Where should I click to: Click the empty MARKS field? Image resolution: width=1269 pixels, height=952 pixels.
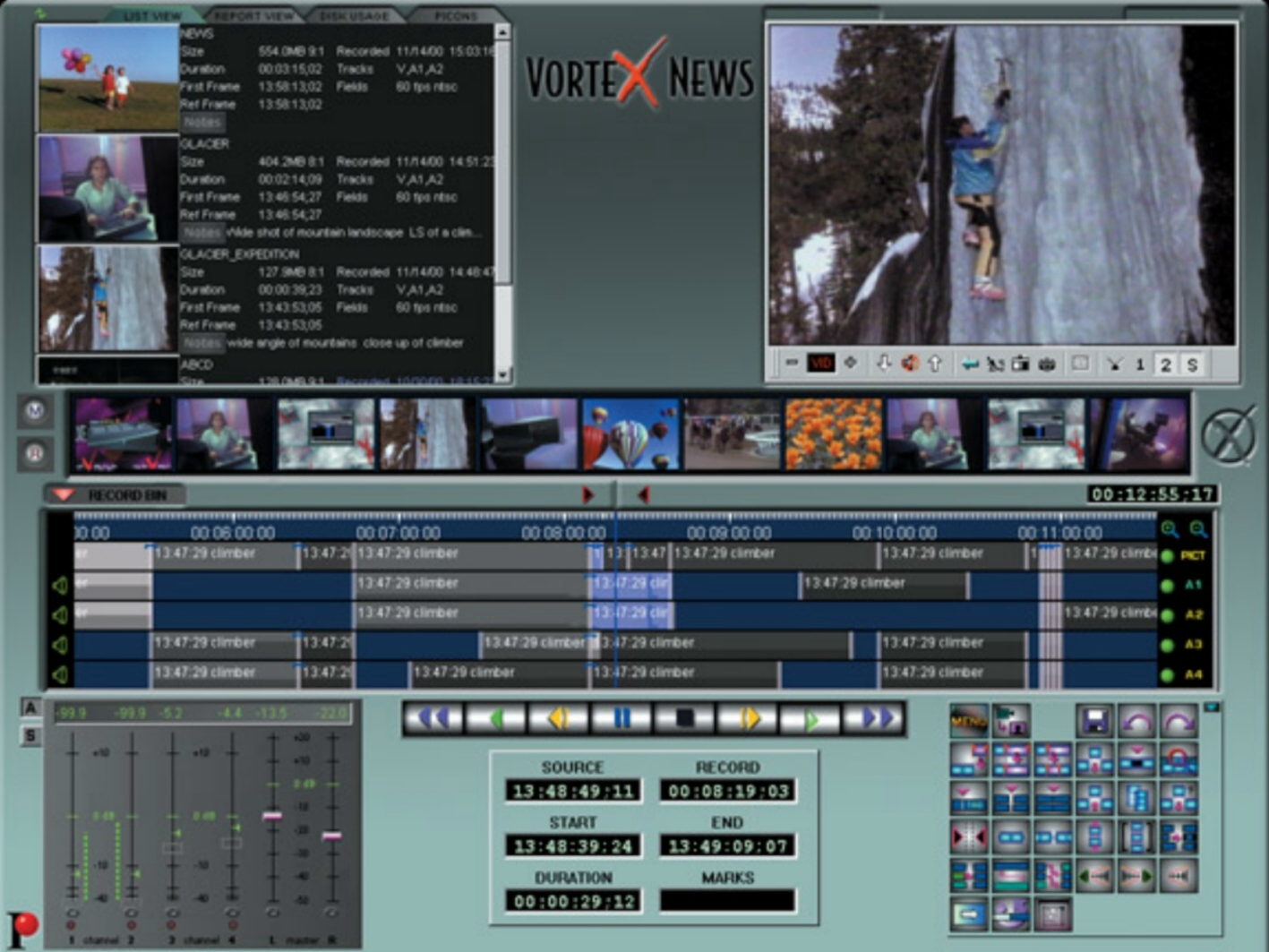(x=727, y=901)
